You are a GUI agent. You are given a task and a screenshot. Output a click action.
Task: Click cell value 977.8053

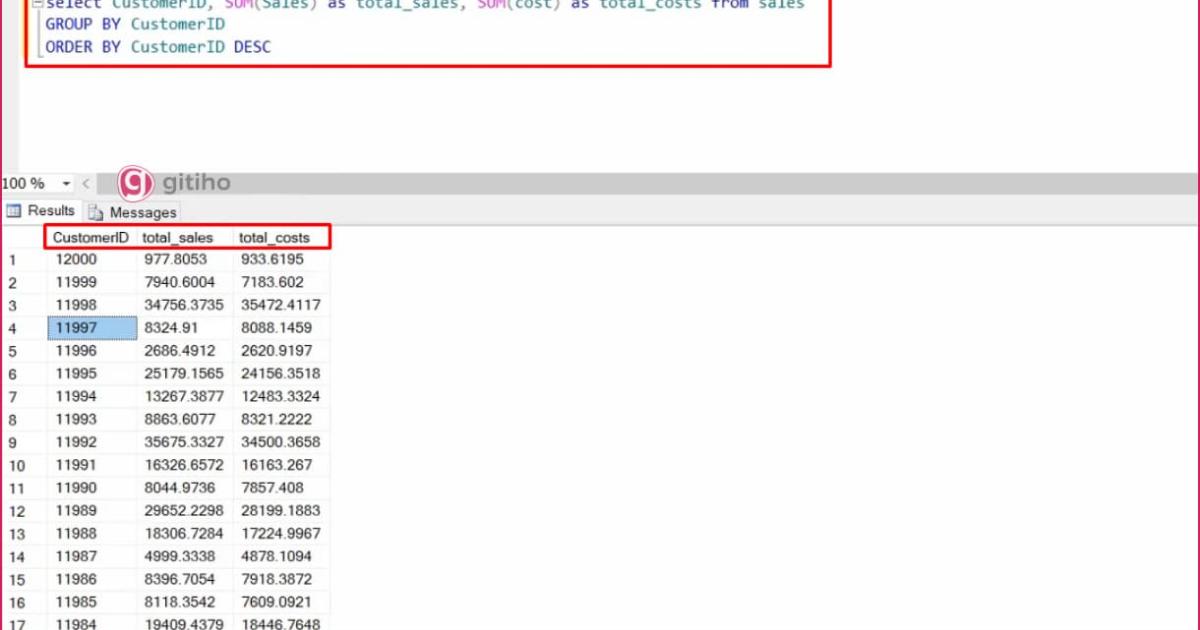[185, 259]
